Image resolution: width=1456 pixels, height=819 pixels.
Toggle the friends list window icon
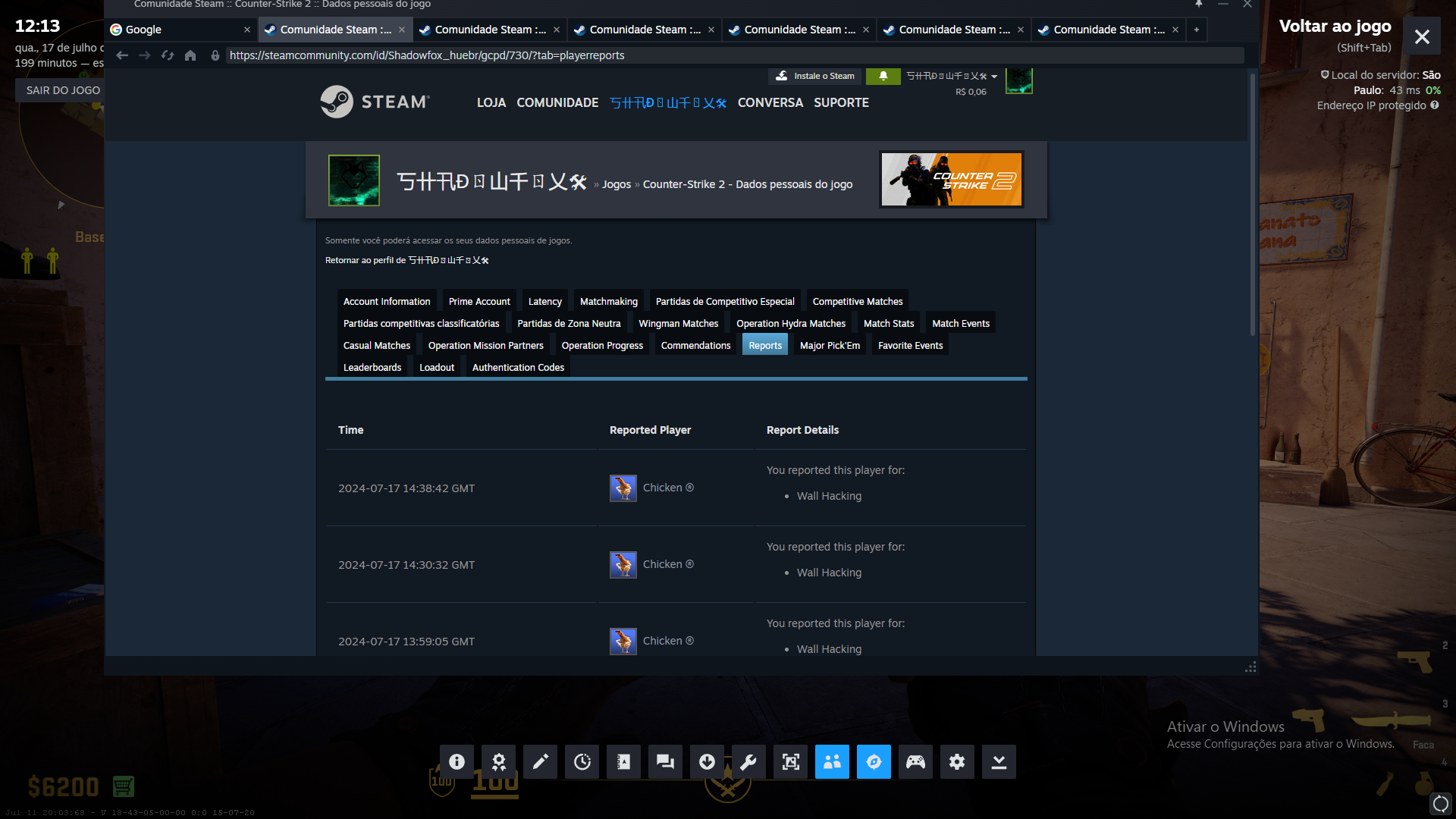[x=832, y=762]
